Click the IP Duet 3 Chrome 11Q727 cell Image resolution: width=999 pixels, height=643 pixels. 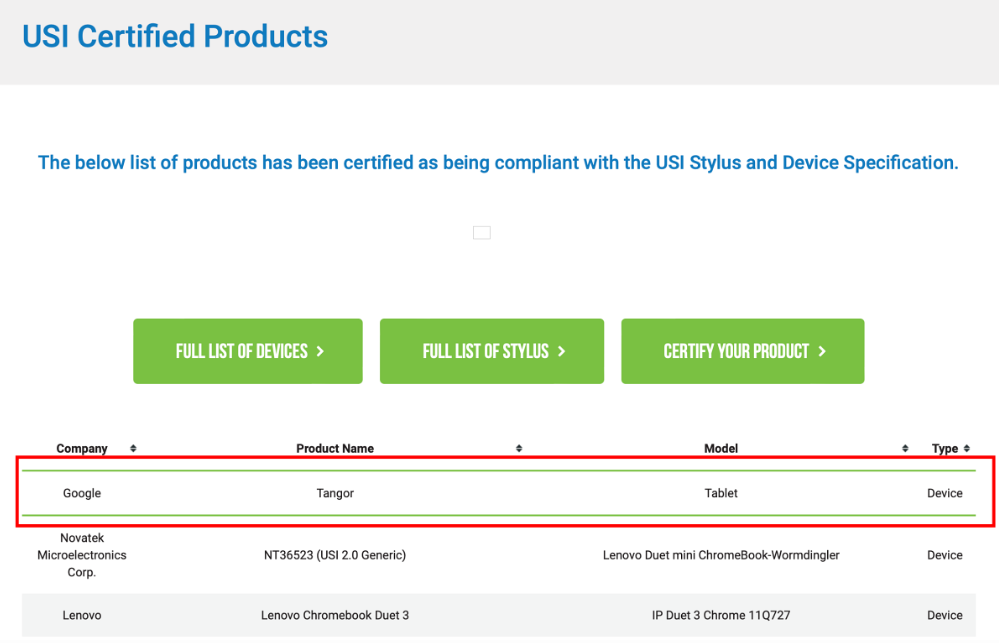721,615
